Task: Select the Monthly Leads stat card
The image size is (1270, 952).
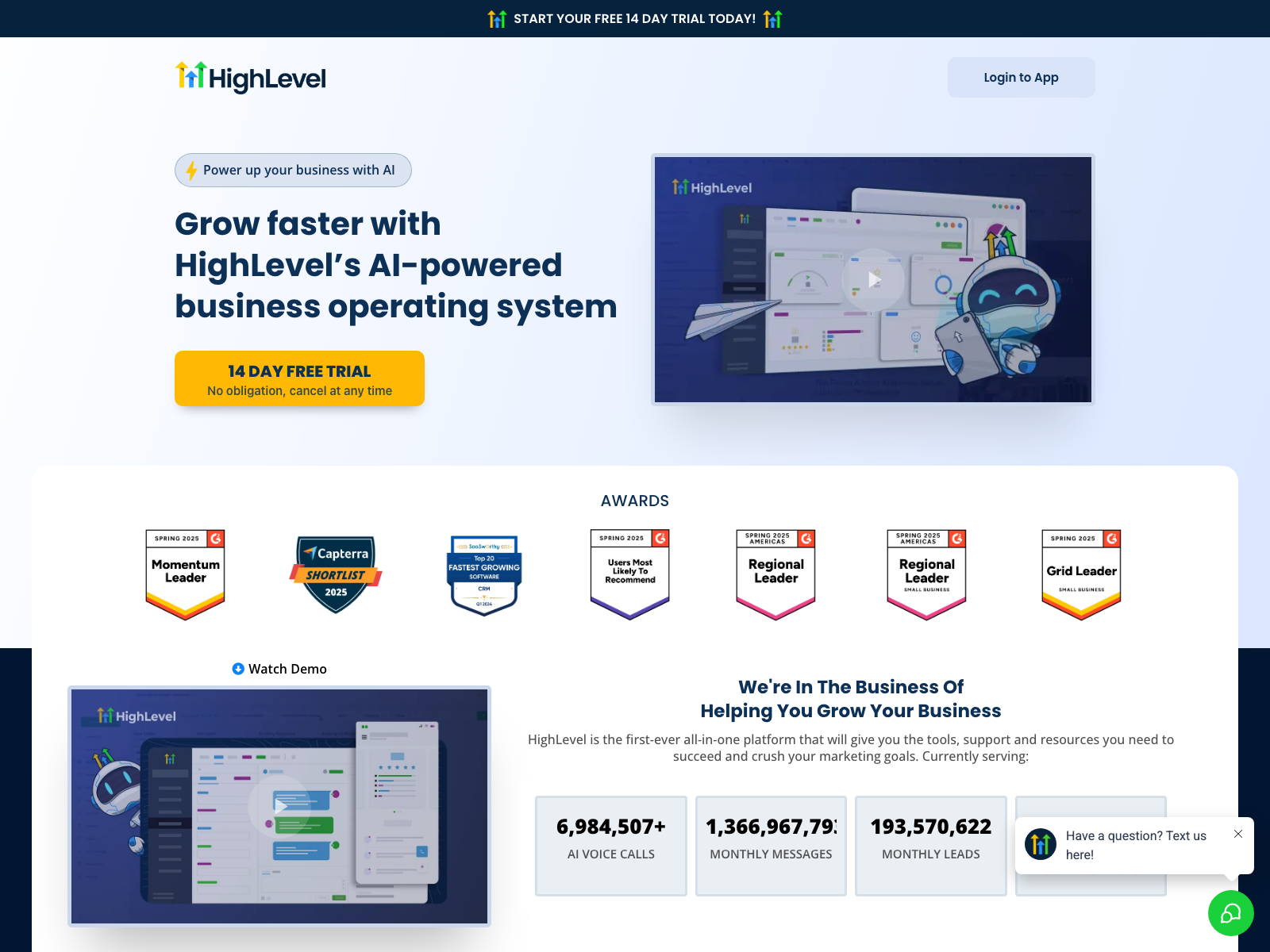Action: (x=931, y=846)
